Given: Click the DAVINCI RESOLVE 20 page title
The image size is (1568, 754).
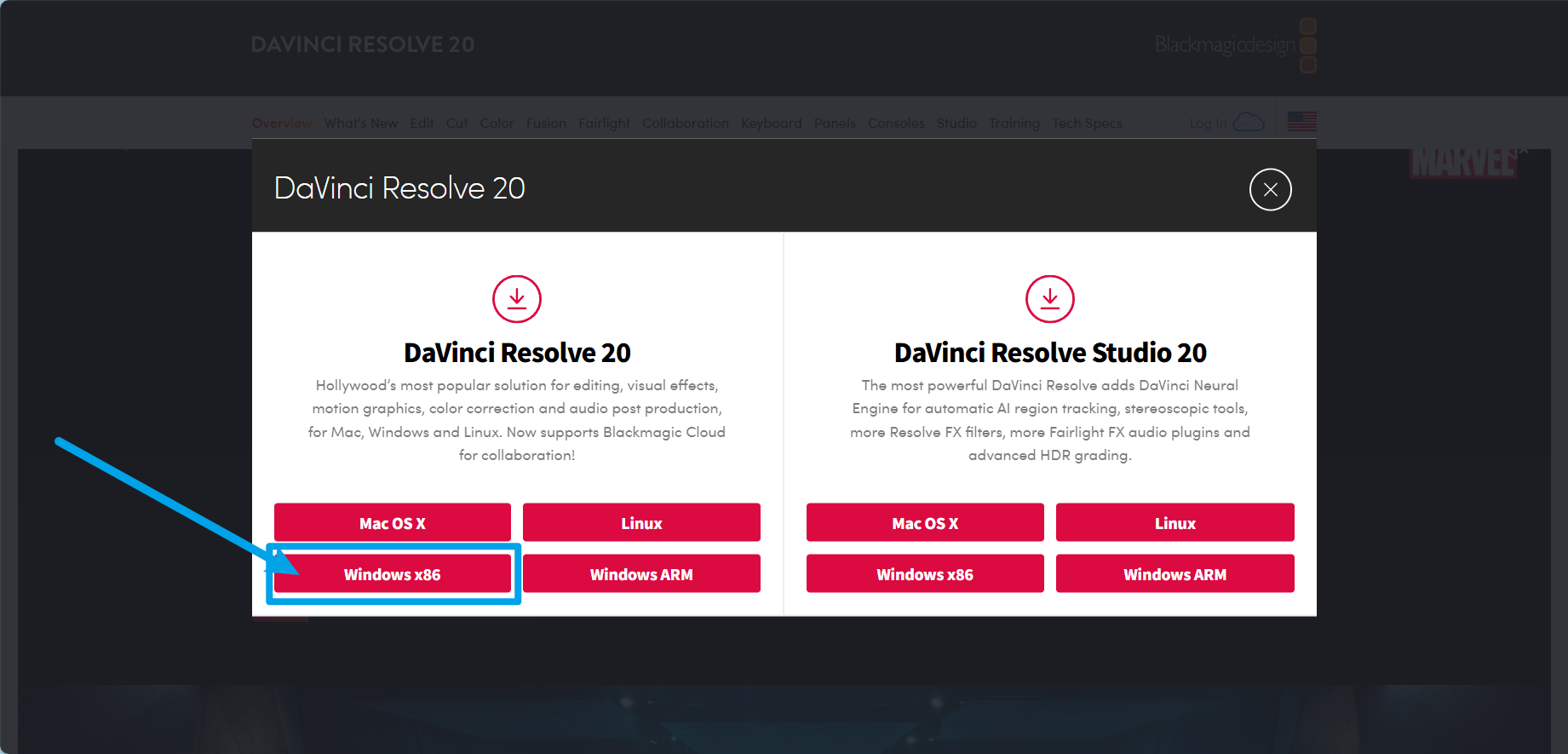Looking at the screenshot, I should click(363, 44).
